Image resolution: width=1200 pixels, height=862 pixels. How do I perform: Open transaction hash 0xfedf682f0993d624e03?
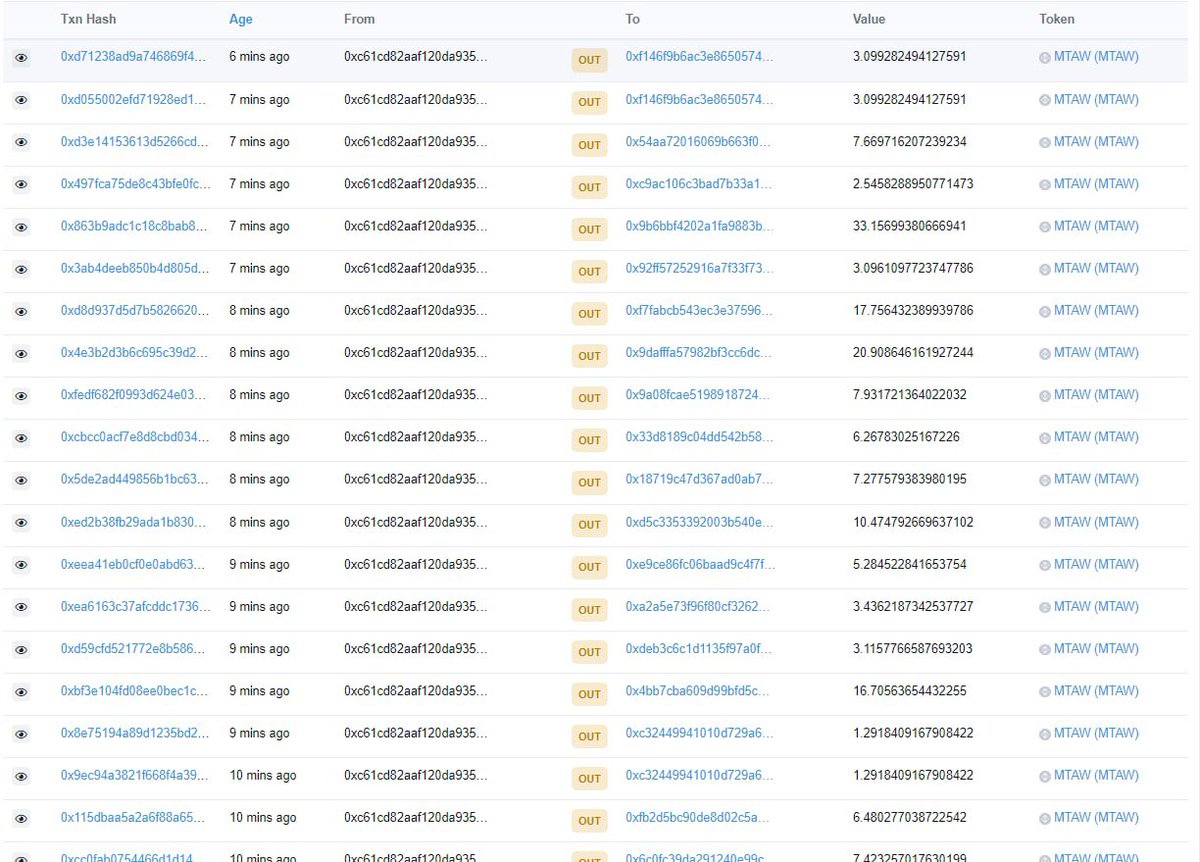134,395
